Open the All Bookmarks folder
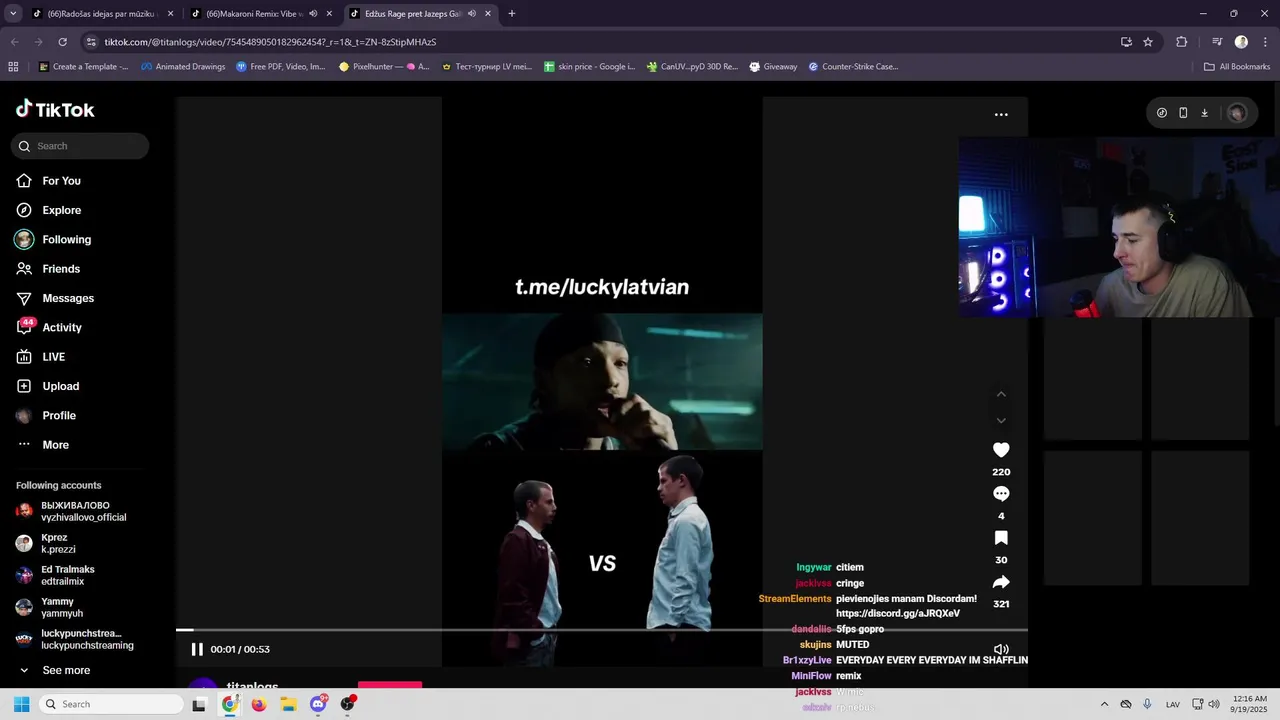1280x720 pixels. pos(1237,67)
